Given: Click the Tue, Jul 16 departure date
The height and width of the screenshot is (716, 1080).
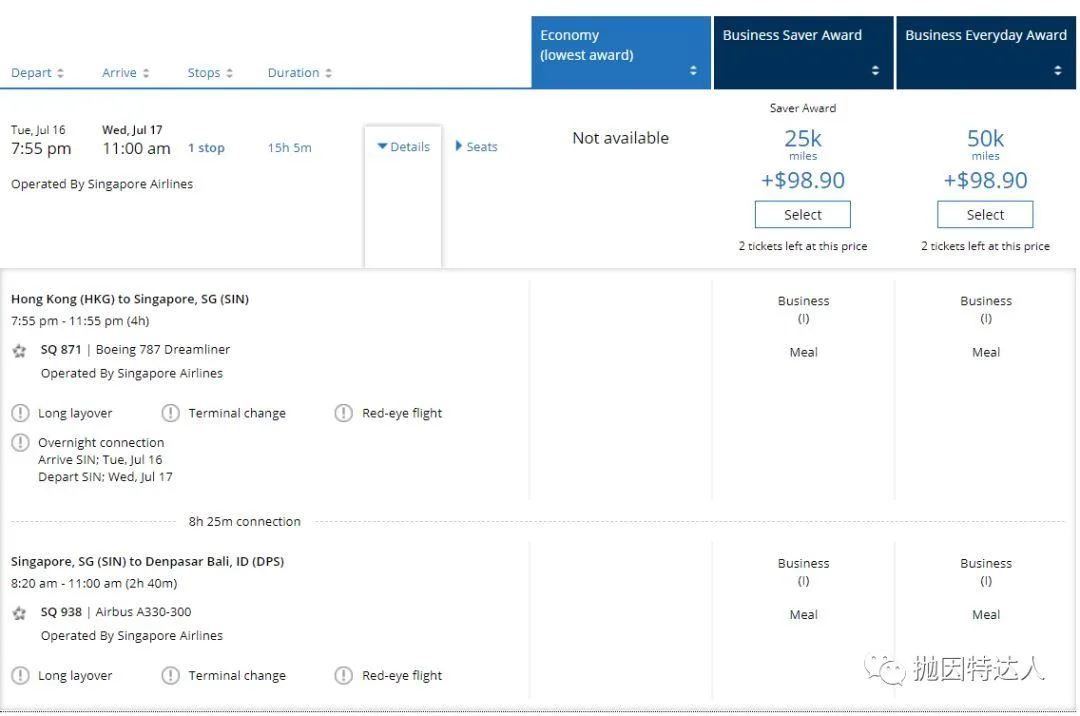Looking at the screenshot, I should click(x=38, y=129).
